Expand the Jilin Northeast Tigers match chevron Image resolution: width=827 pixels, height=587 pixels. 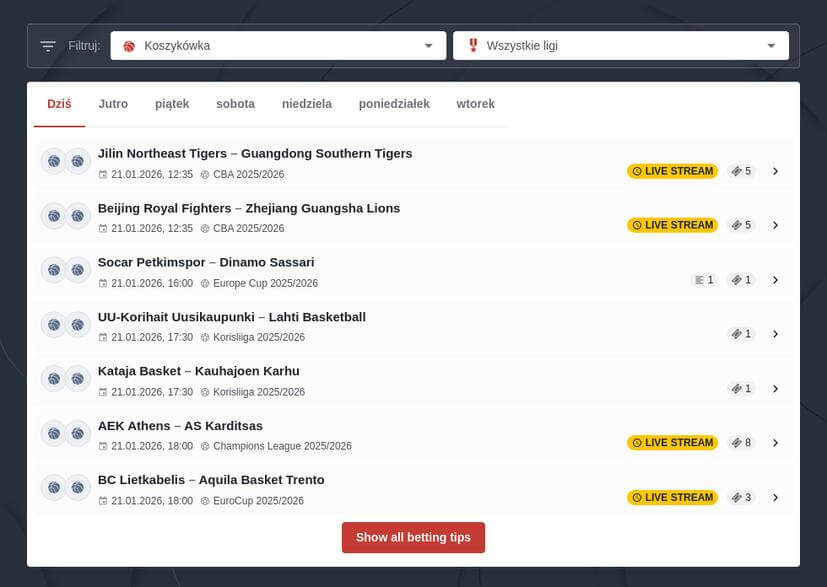775,171
